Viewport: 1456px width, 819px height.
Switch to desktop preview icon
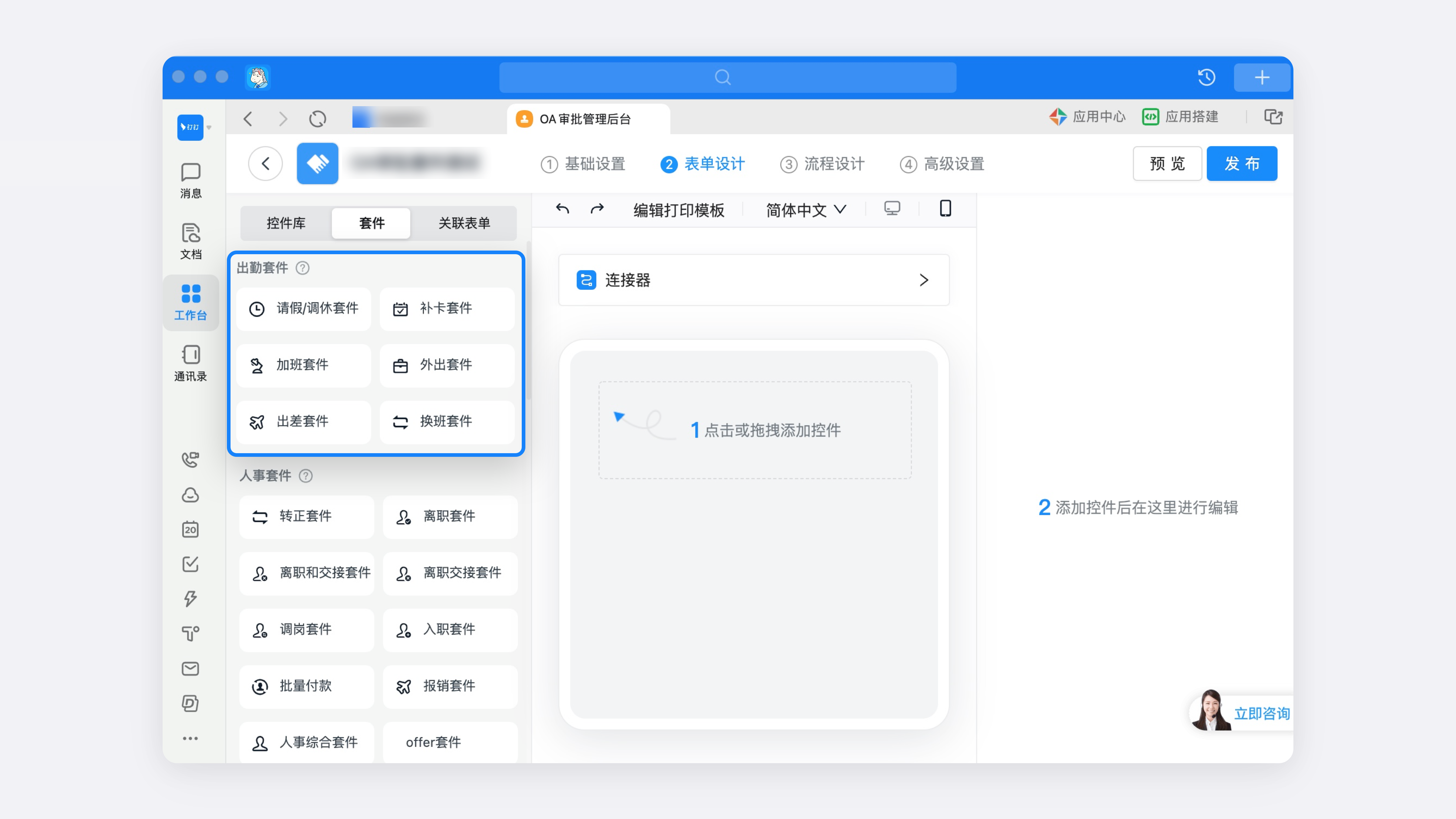[x=892, y=209]
